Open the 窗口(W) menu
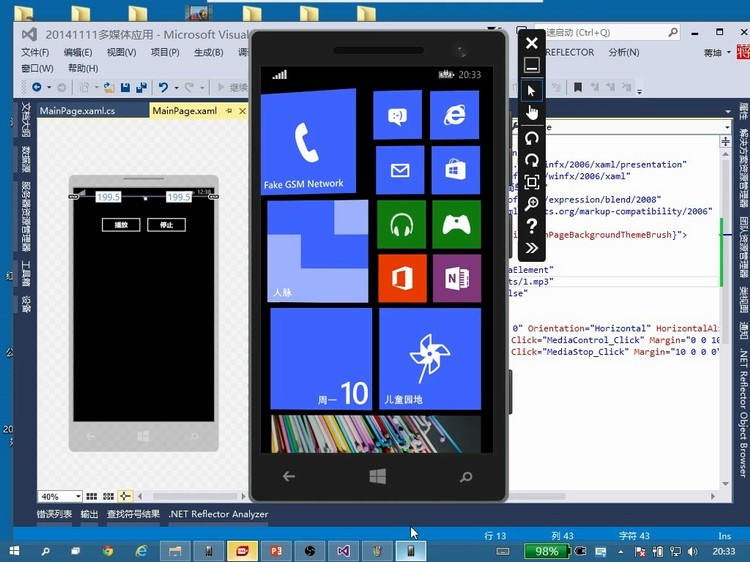The height and width of the screenshot is (562, 750). pos(37,68)
